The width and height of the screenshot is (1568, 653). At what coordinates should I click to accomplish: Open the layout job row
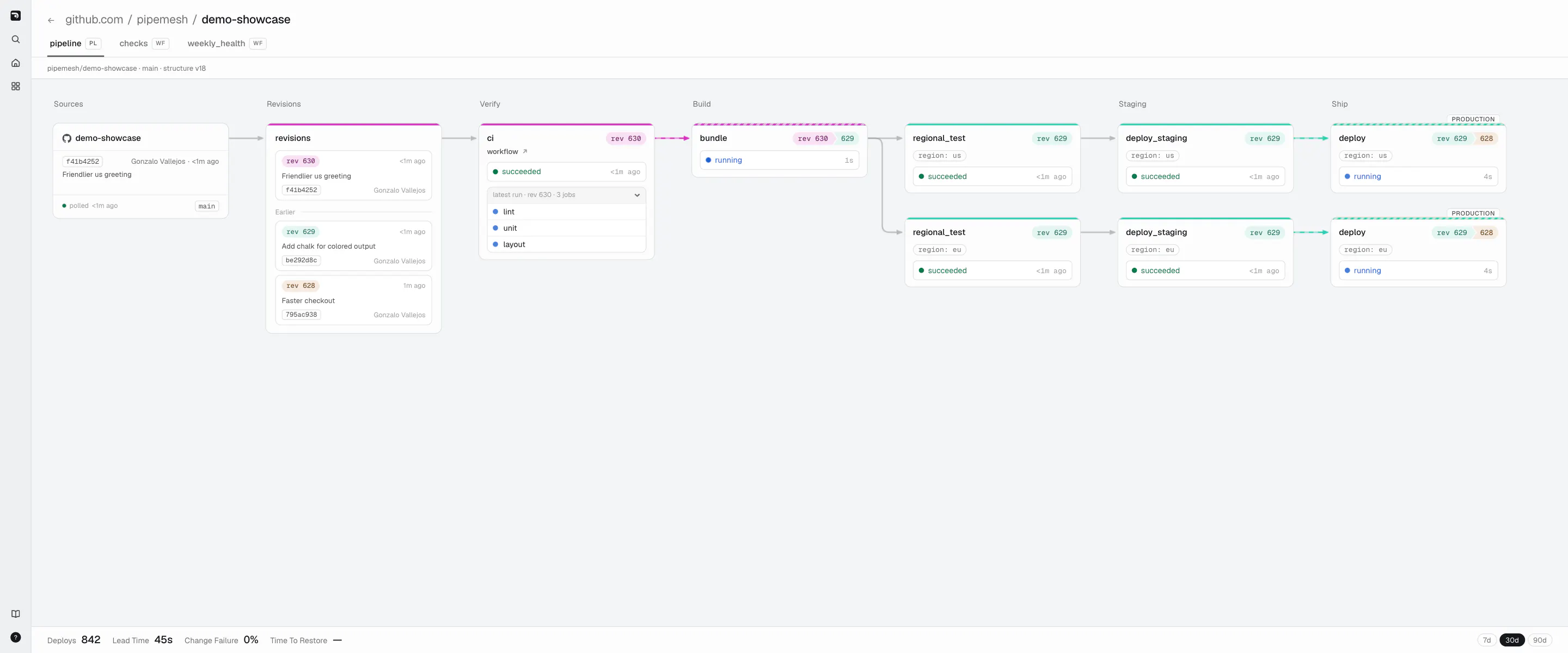tap(566, 245)
